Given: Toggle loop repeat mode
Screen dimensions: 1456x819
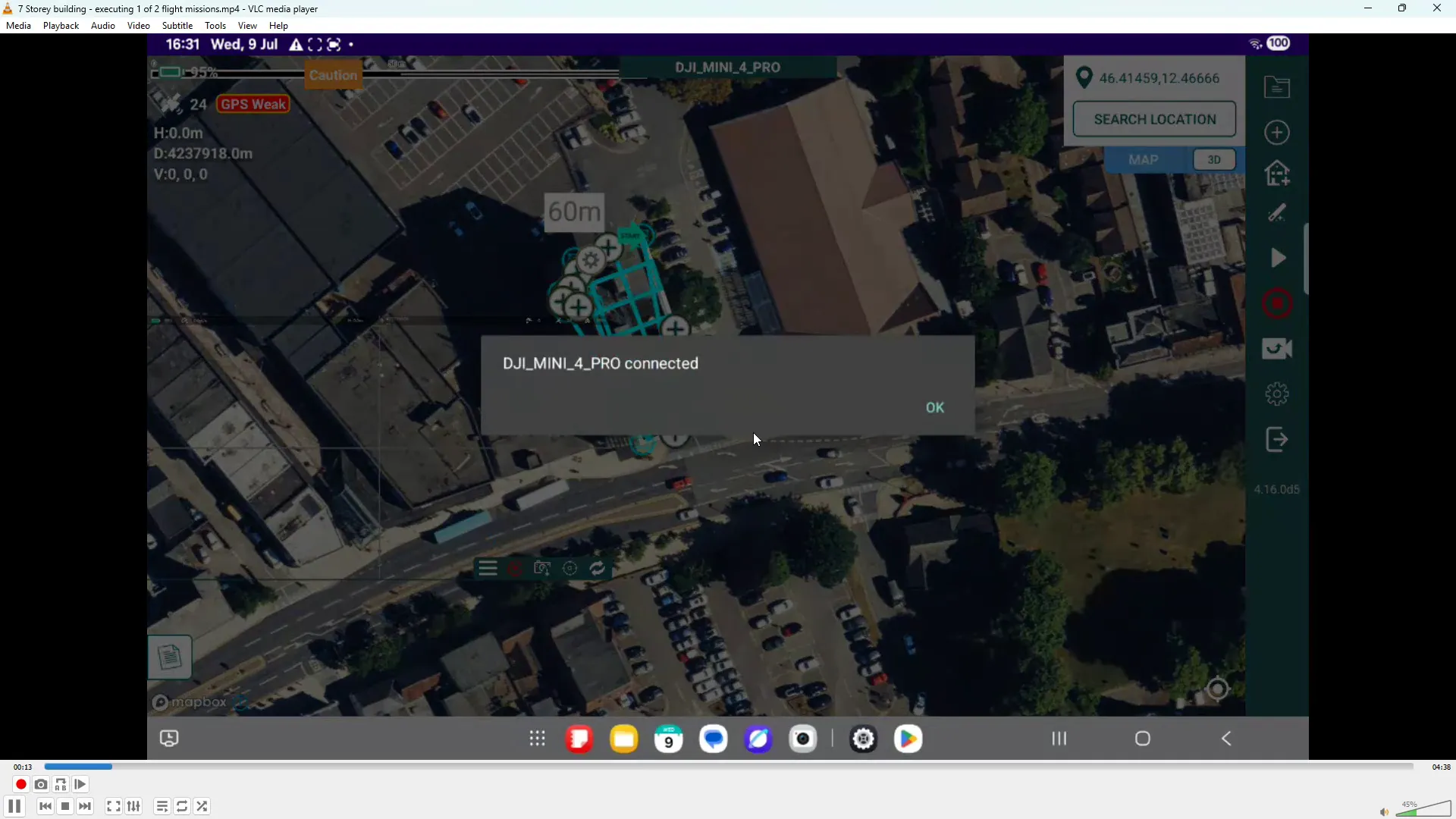Looking at the screenshot, I should [182, 806].
